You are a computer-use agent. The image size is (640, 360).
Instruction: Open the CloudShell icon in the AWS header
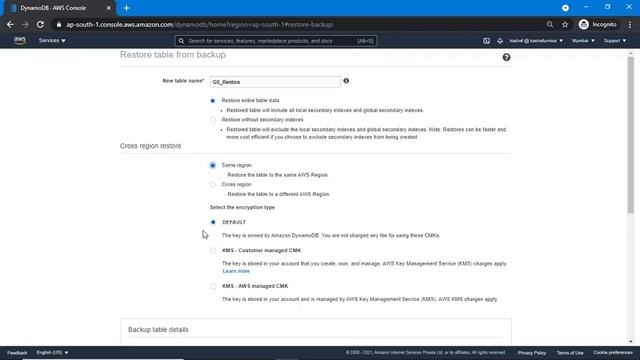(x=486, y=41)
